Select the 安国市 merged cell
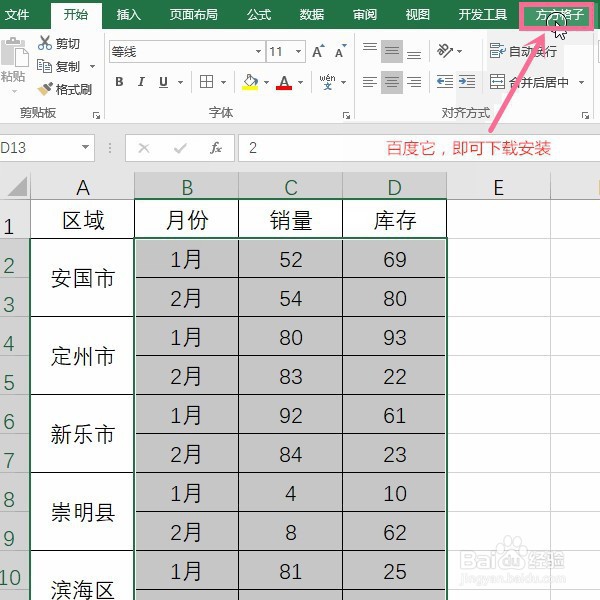Viewport: 600px width, 600px height. pyautogui.click(x=82, y=278)
